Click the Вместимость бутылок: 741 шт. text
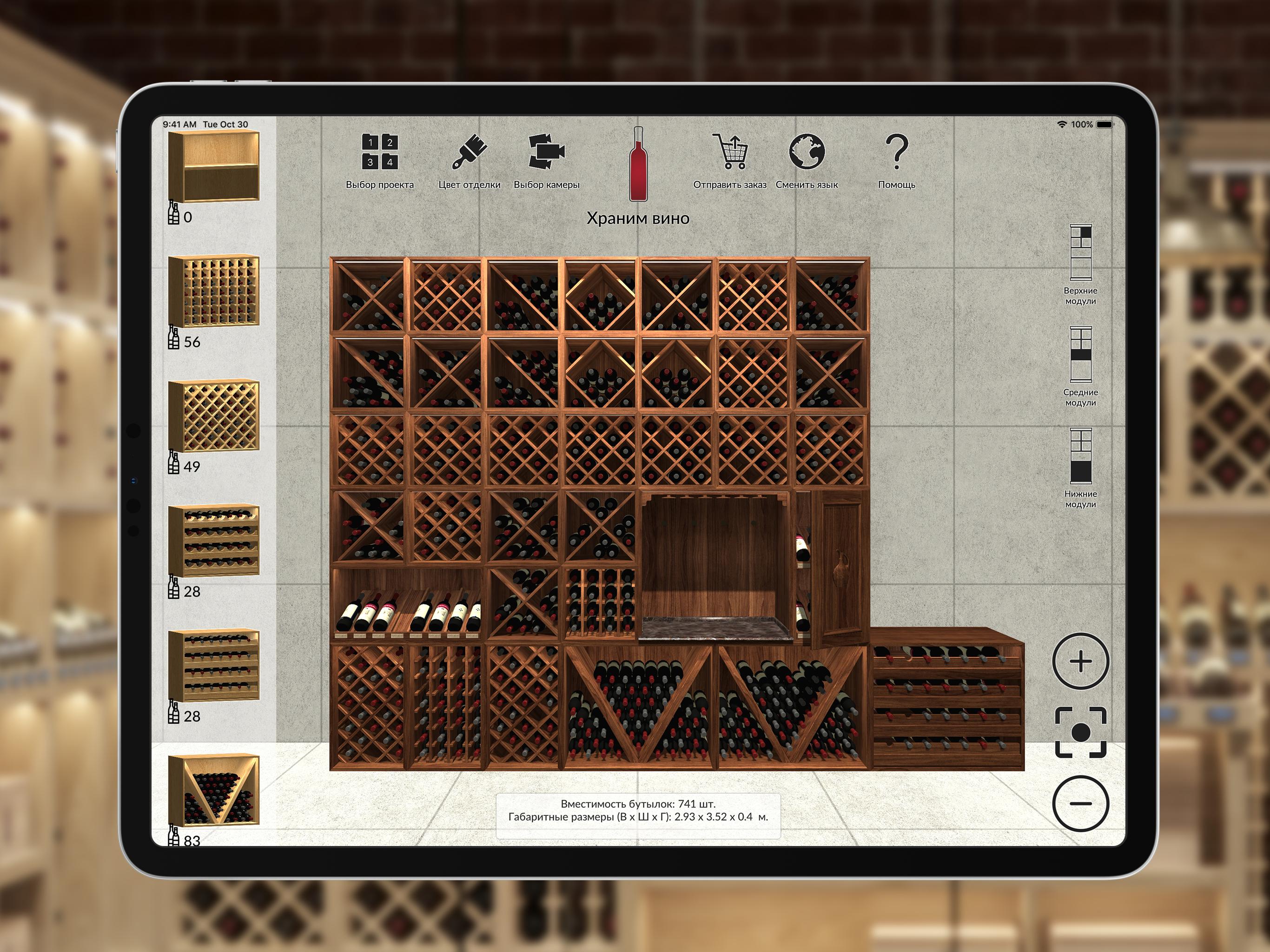The width and height of the screenshot is (1270, 952). tap(638, 804)
